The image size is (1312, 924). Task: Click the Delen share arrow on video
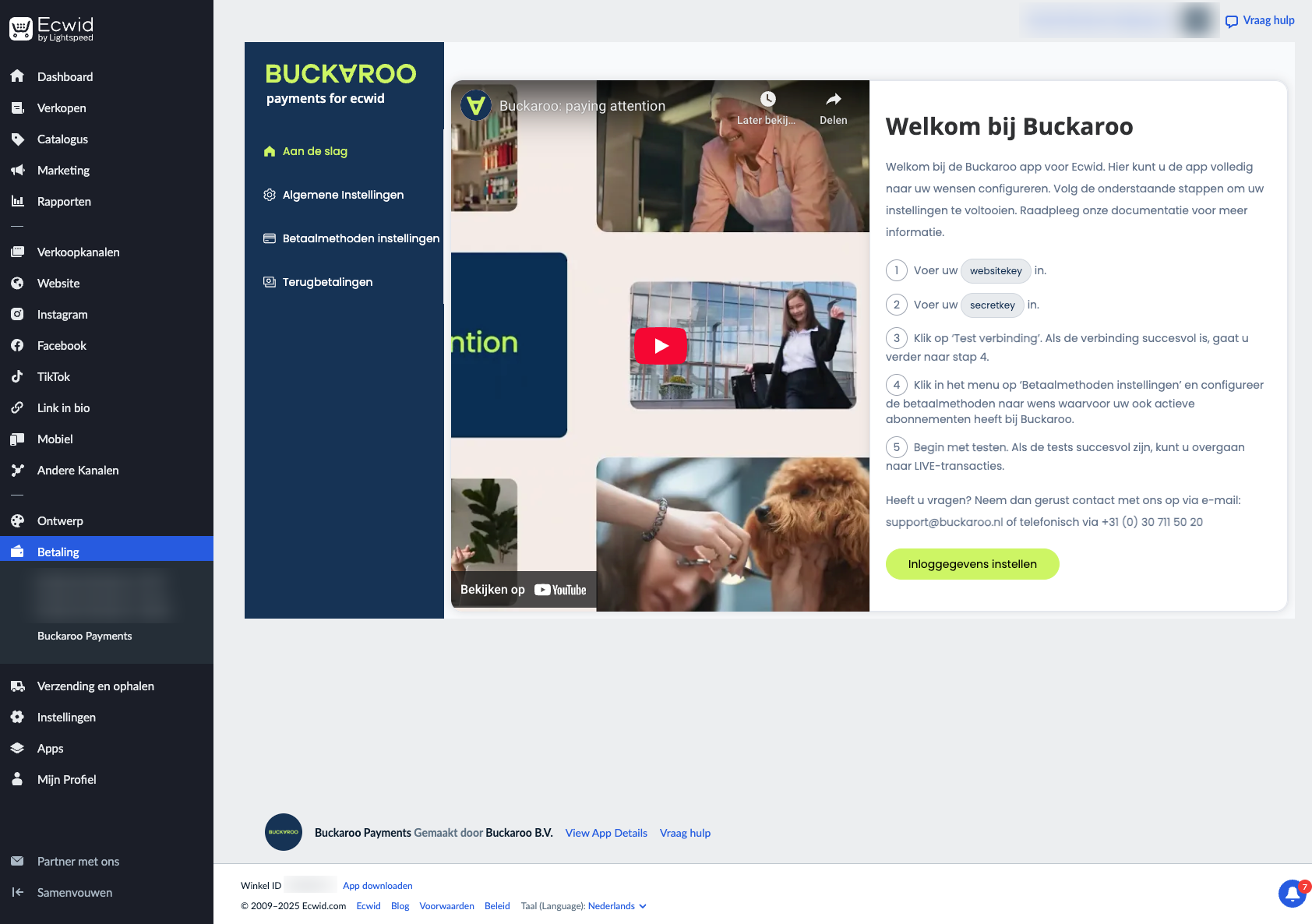[x=833, y=99]
